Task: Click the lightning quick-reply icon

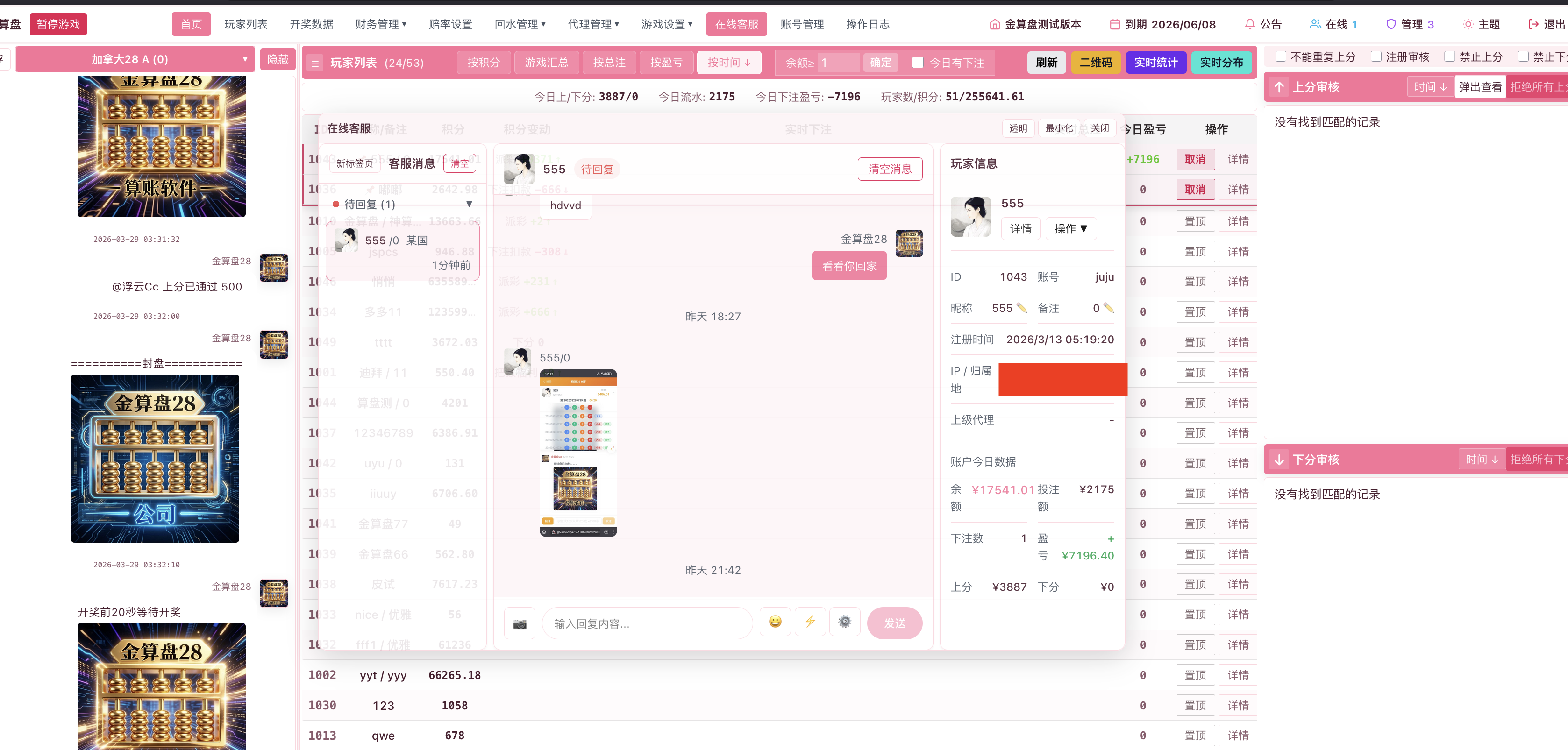Action: click(810, 622)
